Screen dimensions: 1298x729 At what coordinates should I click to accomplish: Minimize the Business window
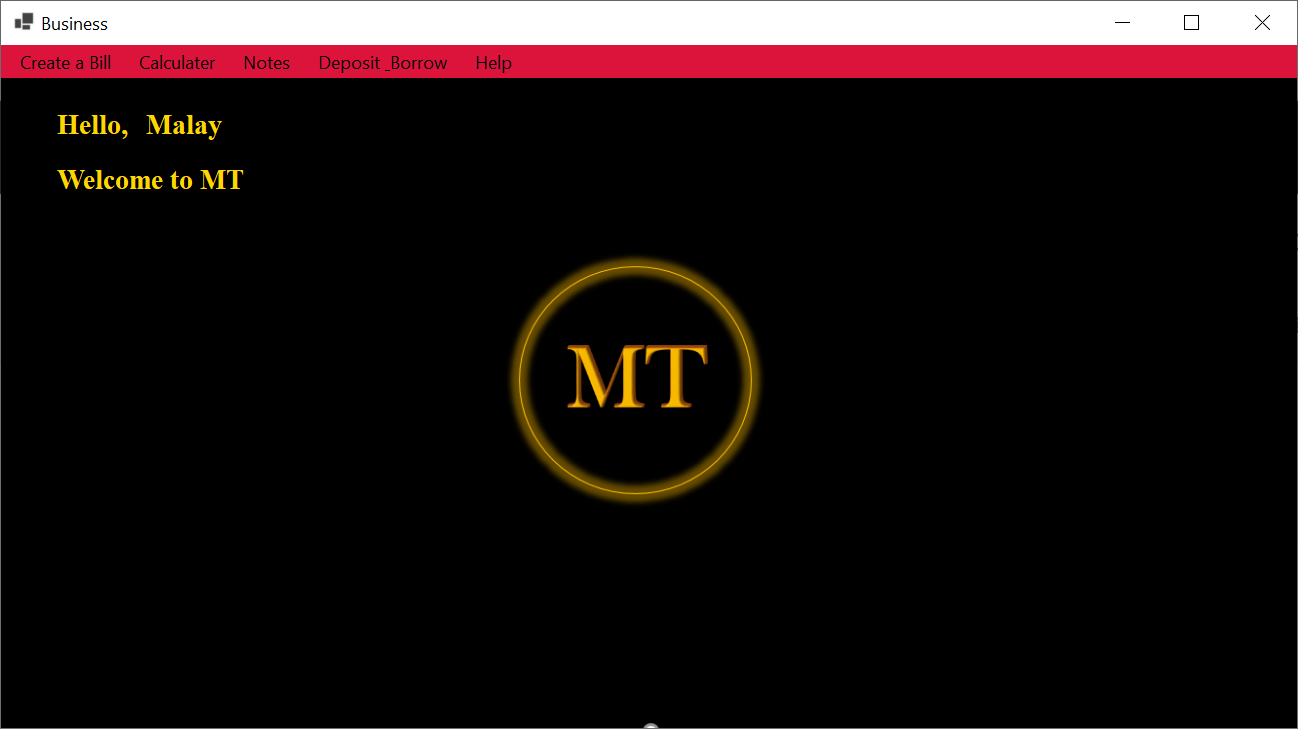point(1121,22)
